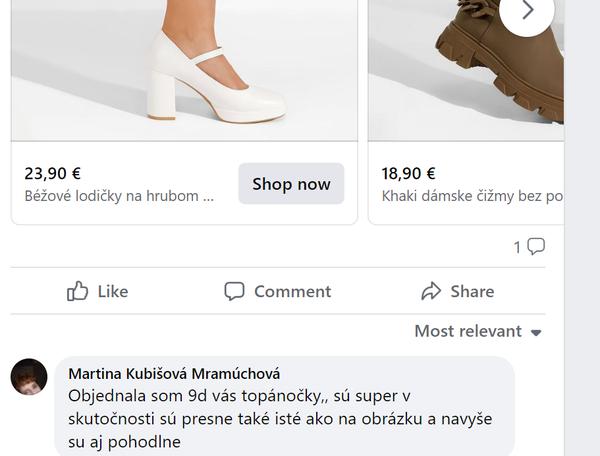Open the comment count bubble showing 1
Image resolution: width=600 pixels, height=456 pixels.
click(x=529, y=247)
